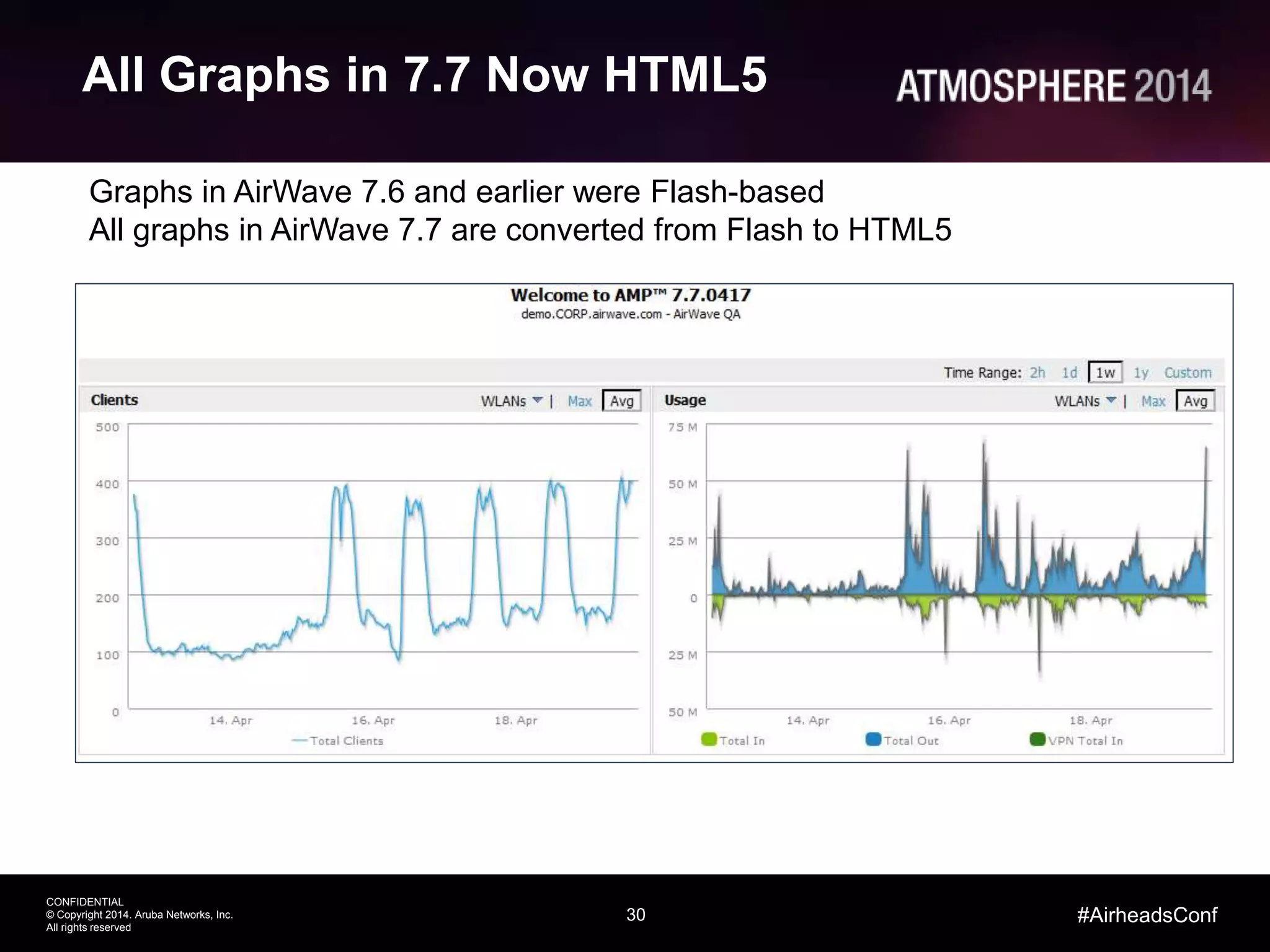Open WLANs dropdown in Usage graph
The width and height of the screenshot is (1270, 952).
tap(1086, 401)
